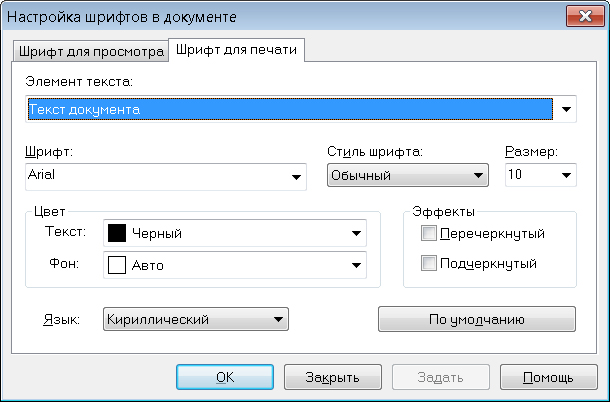The image size is (610, 402).
Task: Select the 'Шрифт для печати' tab
Action: tap(236, 50)
